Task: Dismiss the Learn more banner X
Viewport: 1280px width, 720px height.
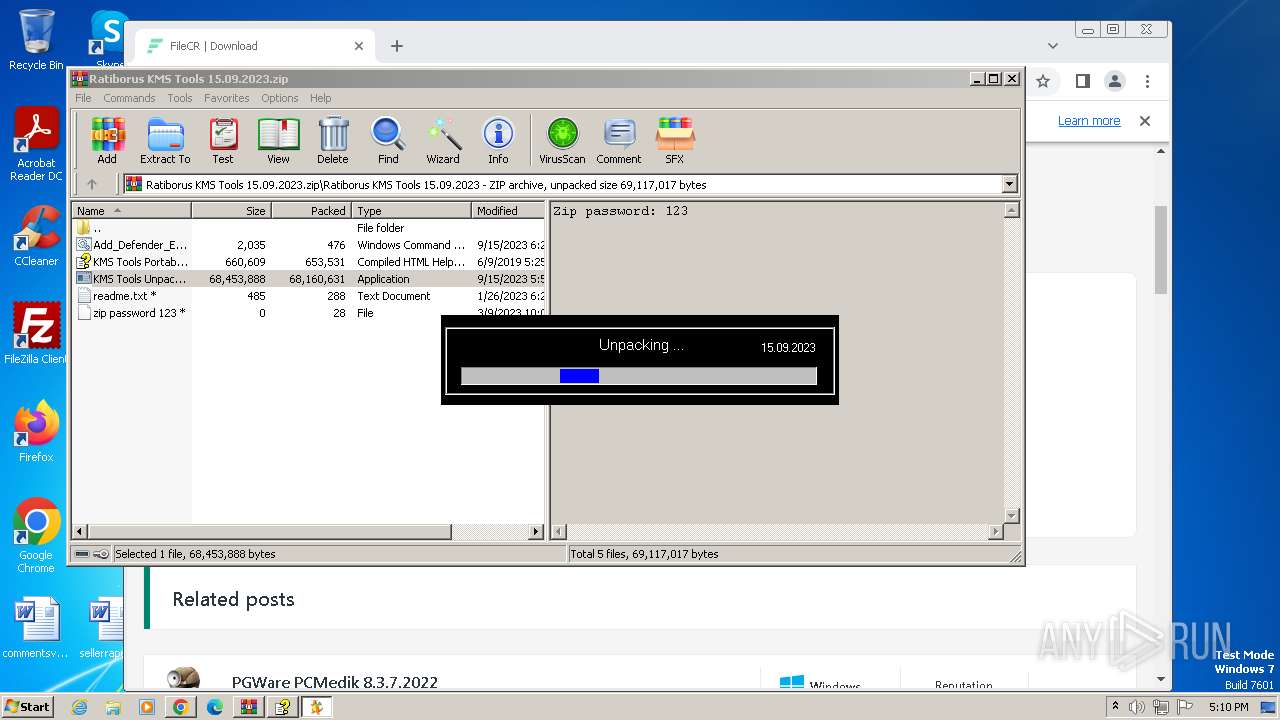Action: point(1145,121)
